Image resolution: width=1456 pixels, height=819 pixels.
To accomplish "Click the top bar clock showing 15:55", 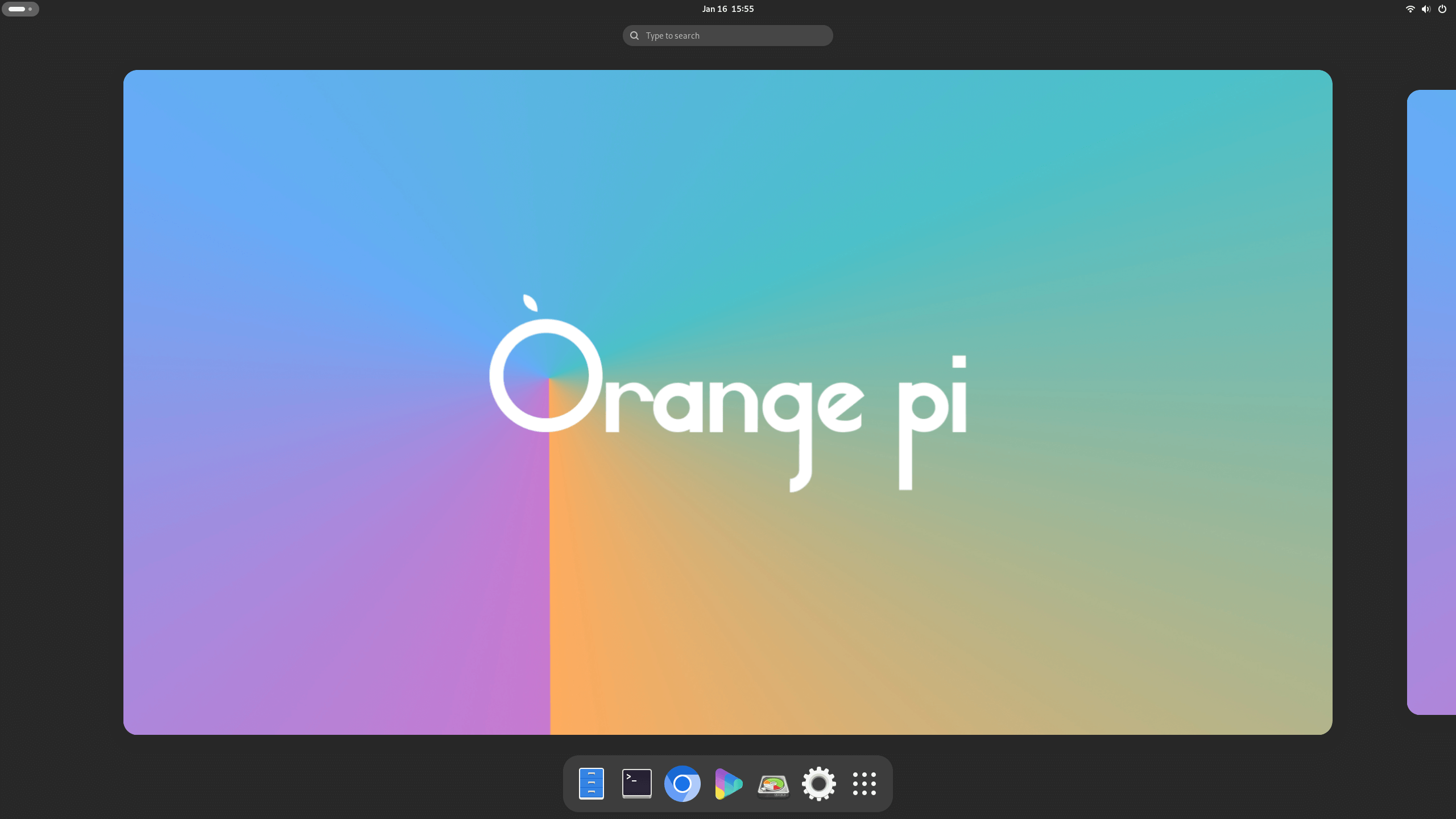I will (x=742, y=9).
